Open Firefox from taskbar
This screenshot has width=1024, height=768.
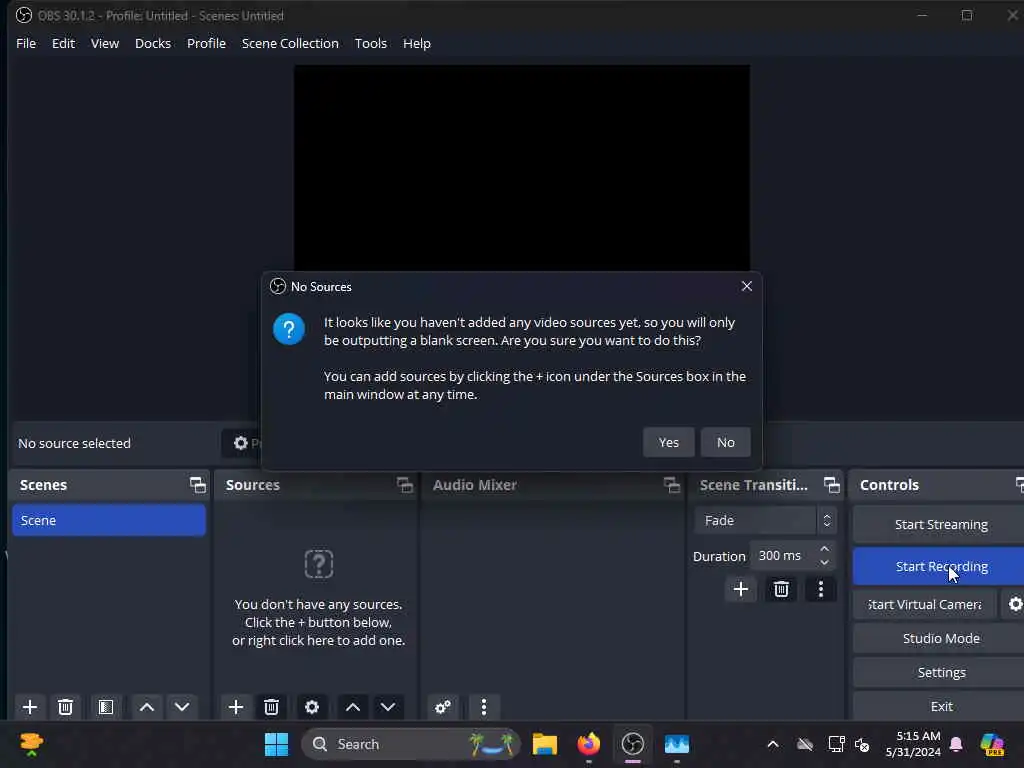click(588, 744)
